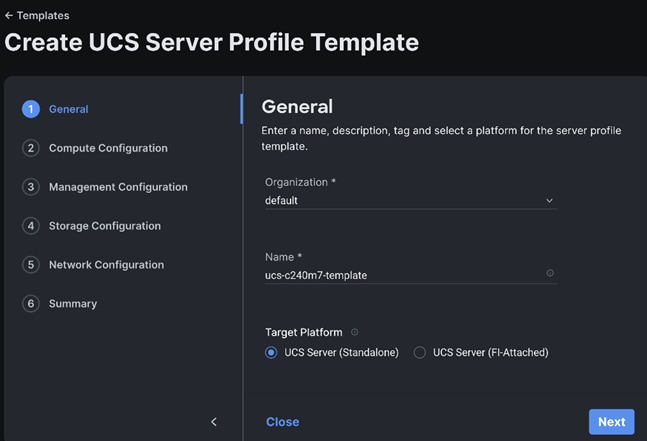
Task: Collapse the steps sidebar with the chevron
Action: (214, 422)
